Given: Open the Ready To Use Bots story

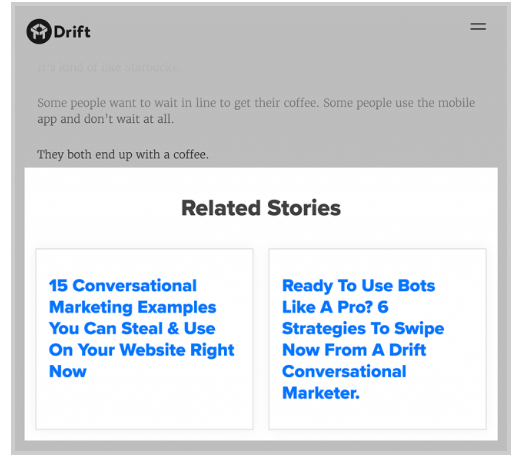Looking at the screenshot, I should pyautogui.click(x=363, y=339).
